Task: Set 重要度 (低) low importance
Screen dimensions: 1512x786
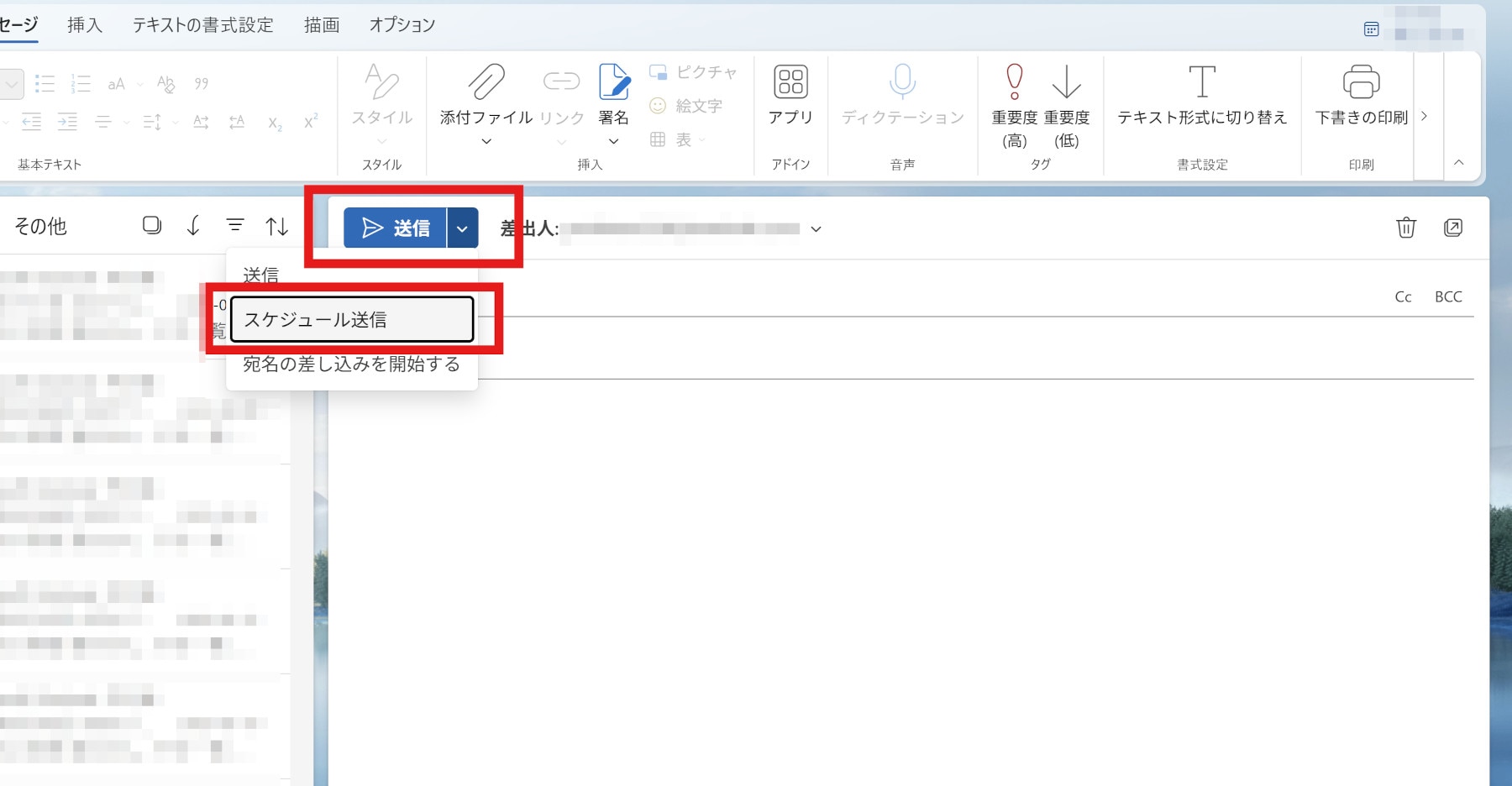Action: coord(1066,82)
